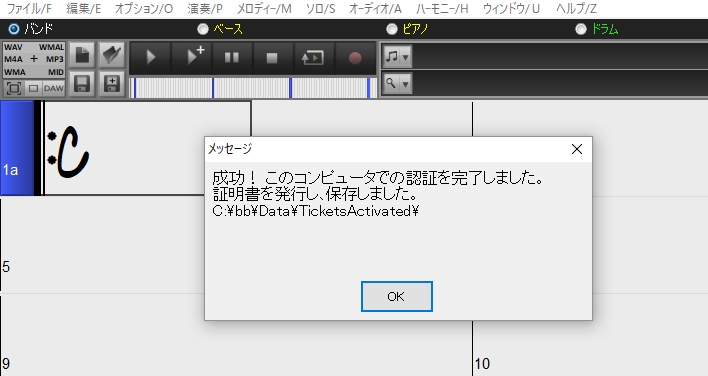Open the ハーモニー/H menu
Screen dimensions: 708x376
[x=442, y=9]
